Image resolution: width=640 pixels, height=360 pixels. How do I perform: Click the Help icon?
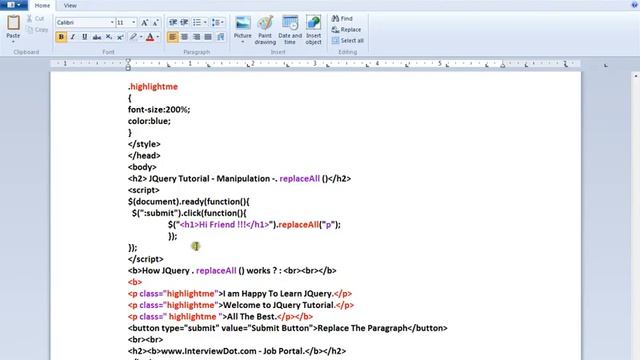(635, 5)
